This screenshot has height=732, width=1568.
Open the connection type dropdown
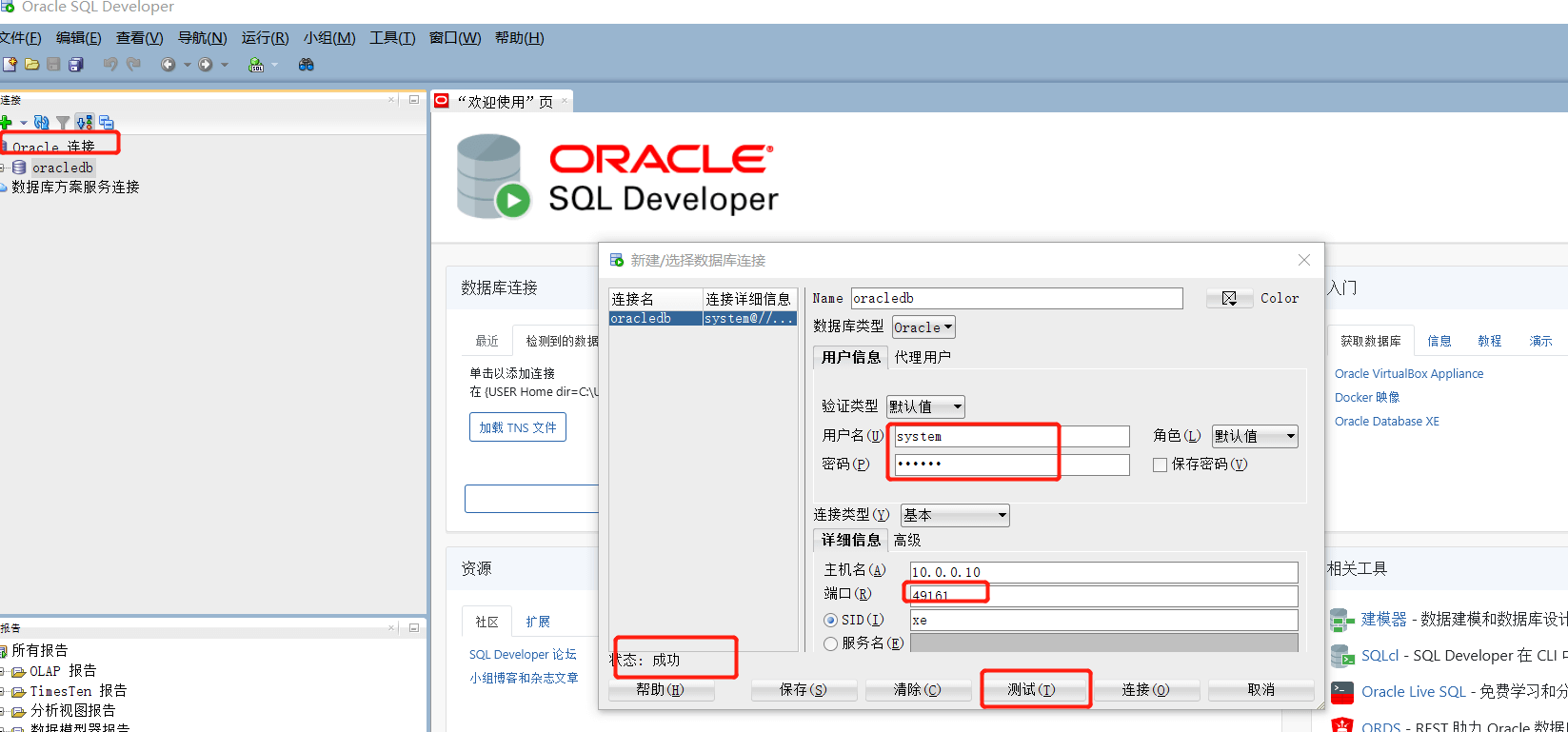955,515
